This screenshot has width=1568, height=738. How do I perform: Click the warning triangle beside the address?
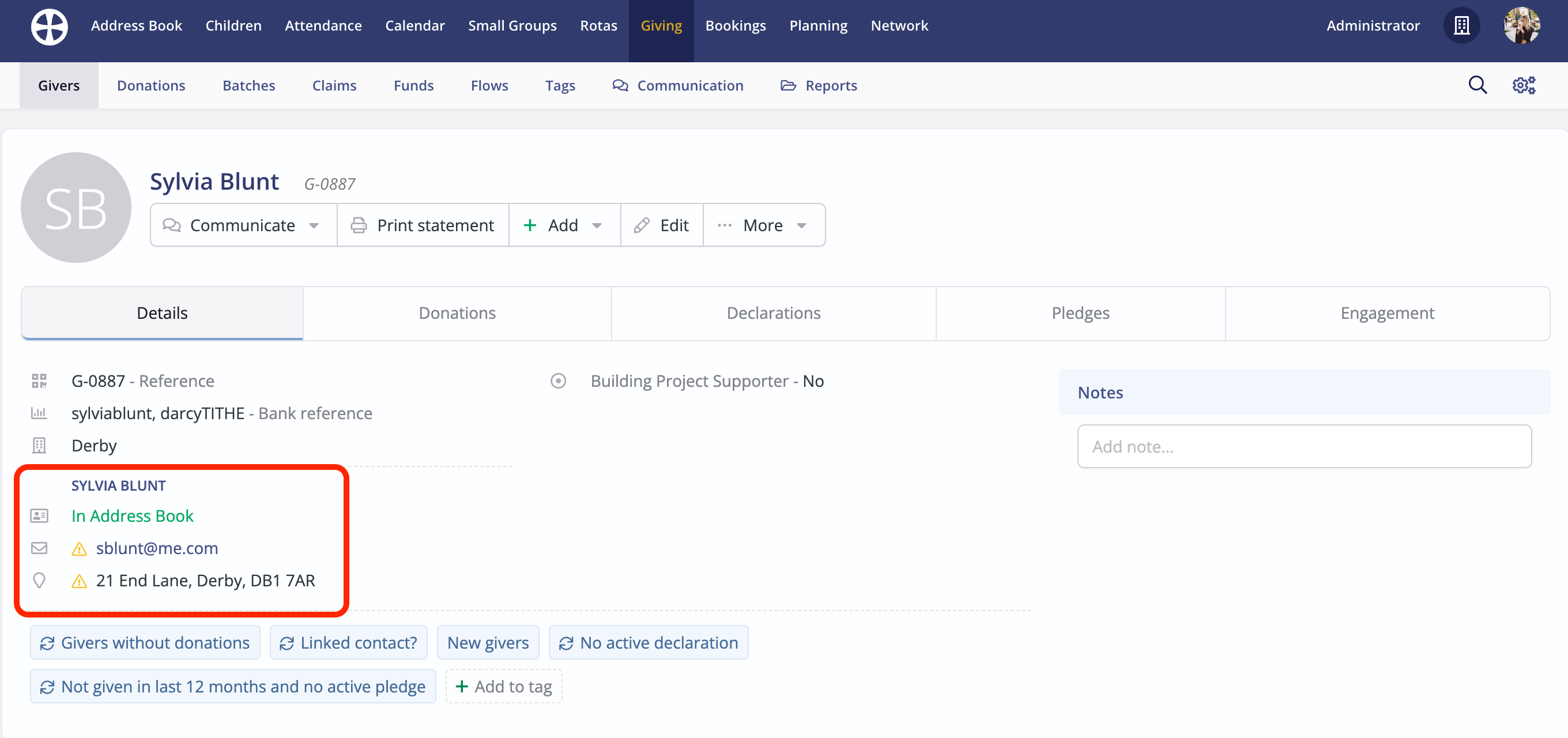click(79, 581)
